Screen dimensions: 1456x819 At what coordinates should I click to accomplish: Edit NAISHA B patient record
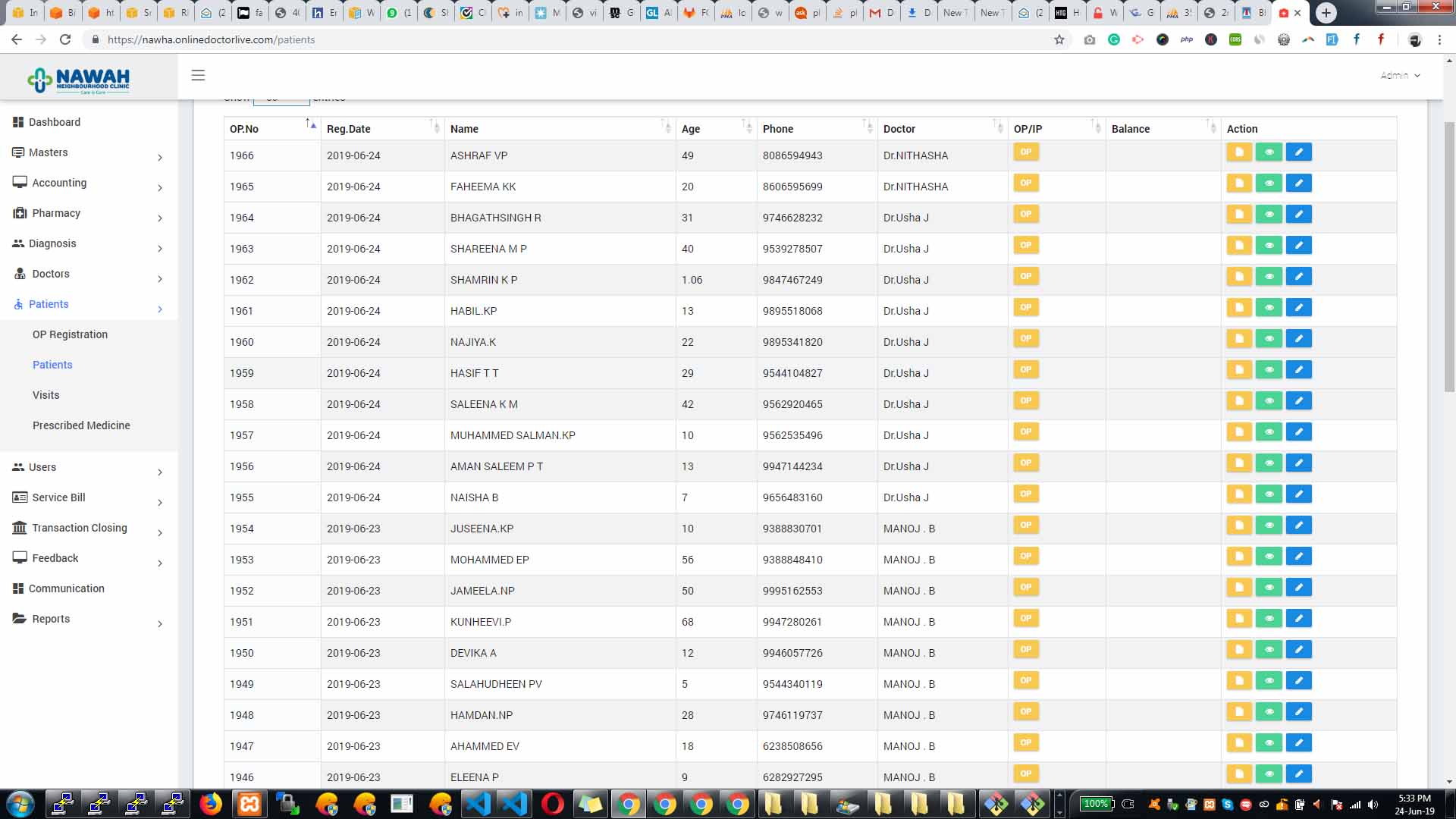[1299, 494]
